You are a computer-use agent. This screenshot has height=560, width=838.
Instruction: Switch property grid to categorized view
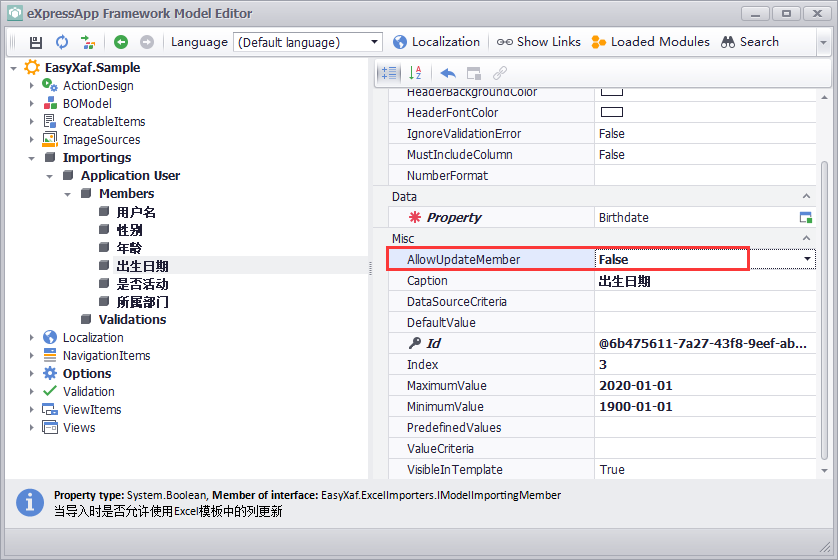(389, 73)
